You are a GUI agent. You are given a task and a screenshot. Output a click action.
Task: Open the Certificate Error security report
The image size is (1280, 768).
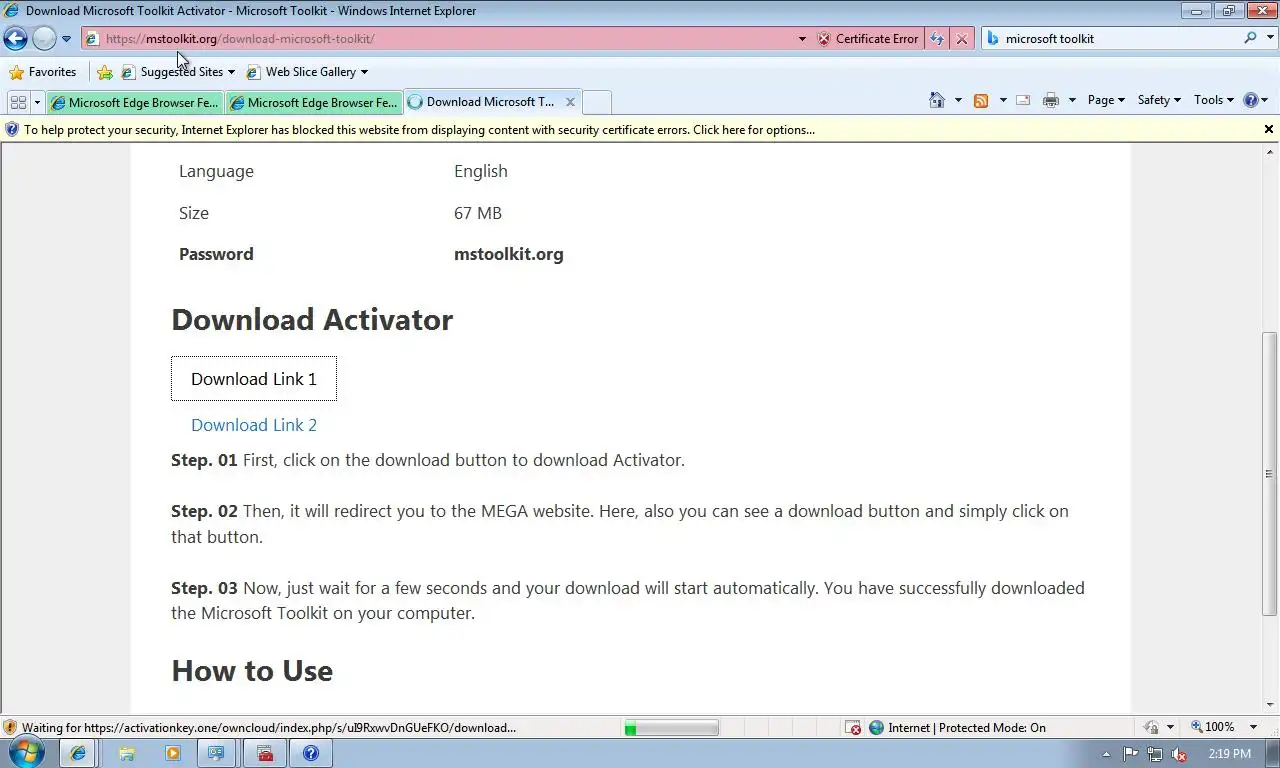tap(868, 39)
